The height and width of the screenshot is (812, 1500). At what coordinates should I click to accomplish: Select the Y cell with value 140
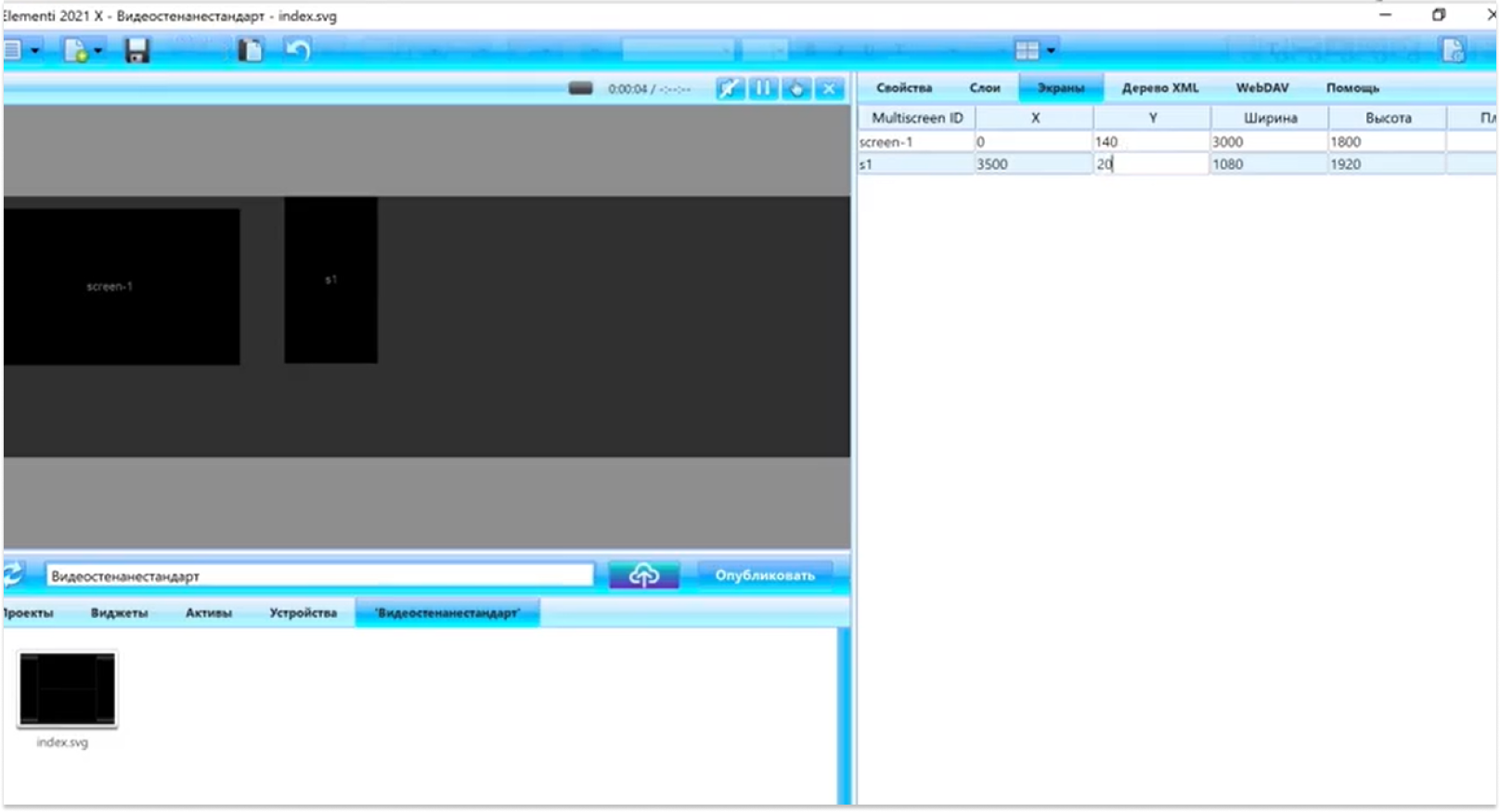point(1152,142)
